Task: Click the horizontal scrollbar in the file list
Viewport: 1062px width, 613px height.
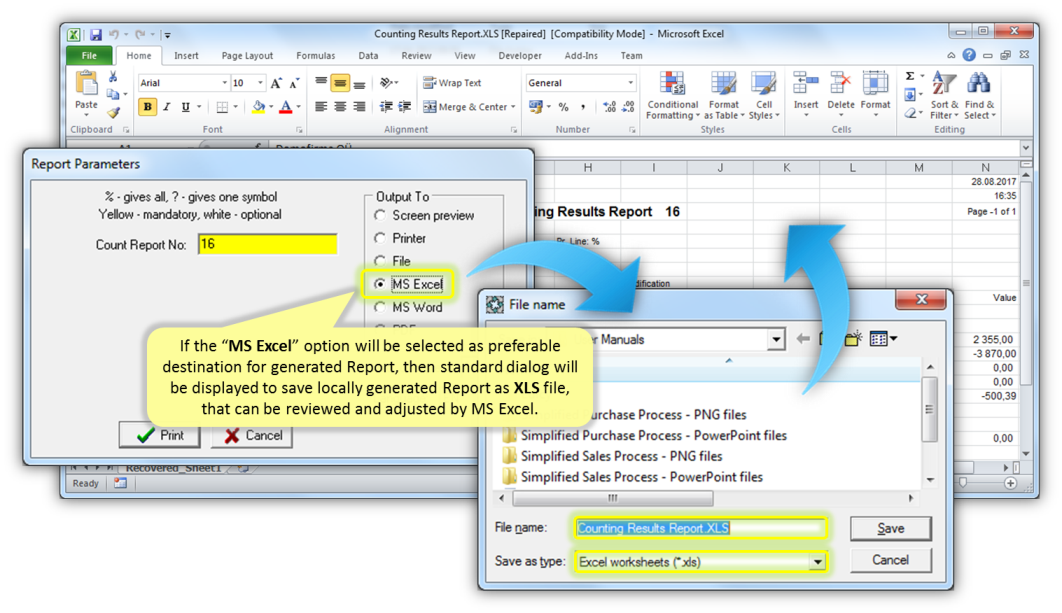Action: pyautogui.click(x=613, y=499)
